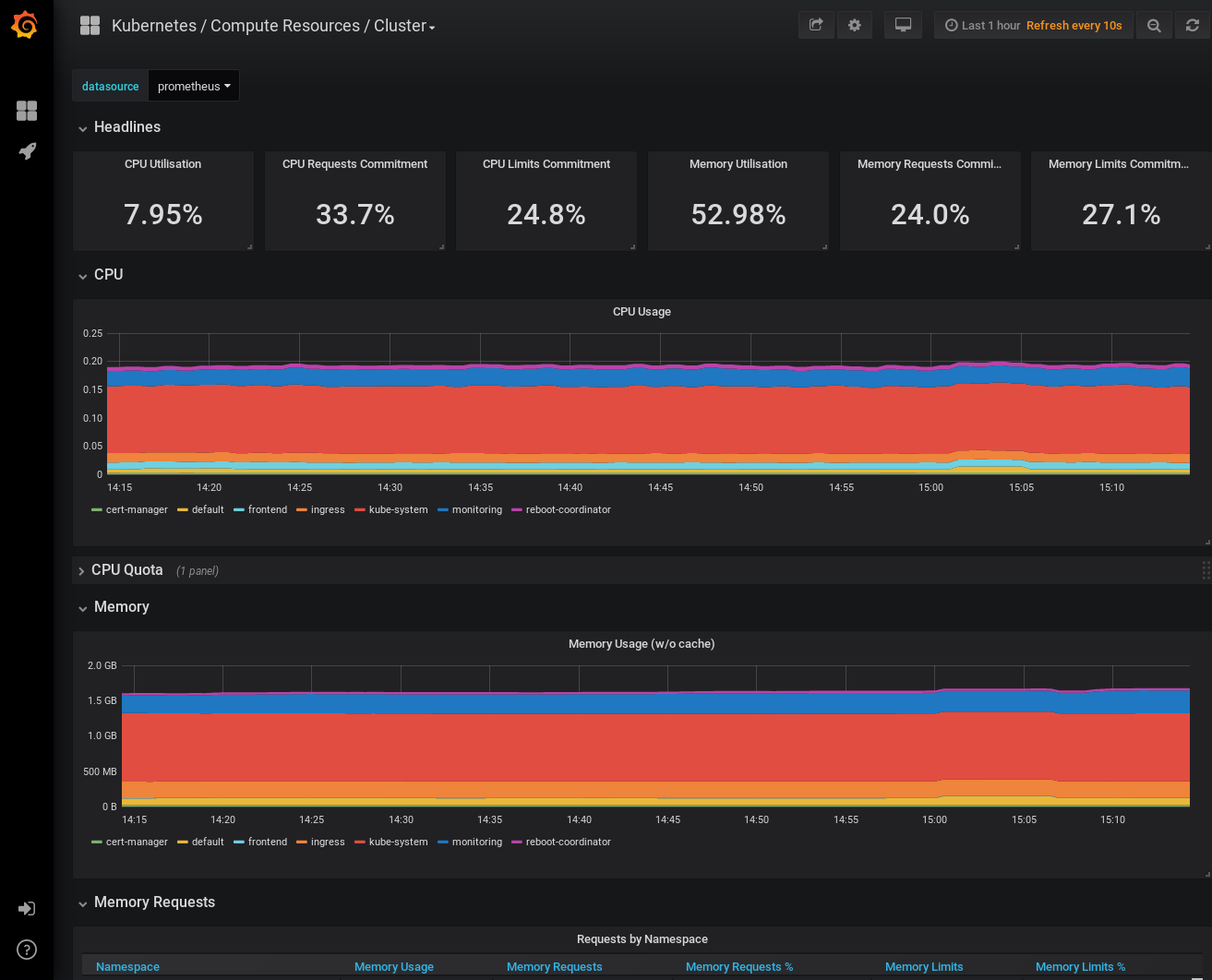Sort table by Memory Usage column

(x=394, y=967)
